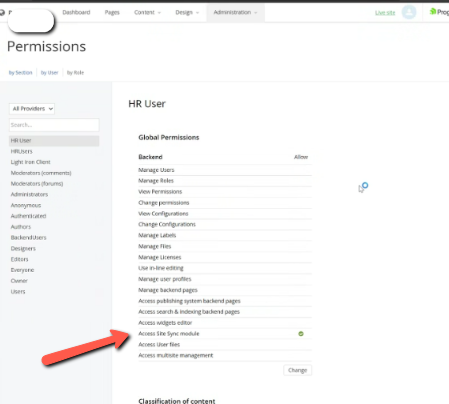Click the Allow column header
Screen dimensions: 449x404
301,157
